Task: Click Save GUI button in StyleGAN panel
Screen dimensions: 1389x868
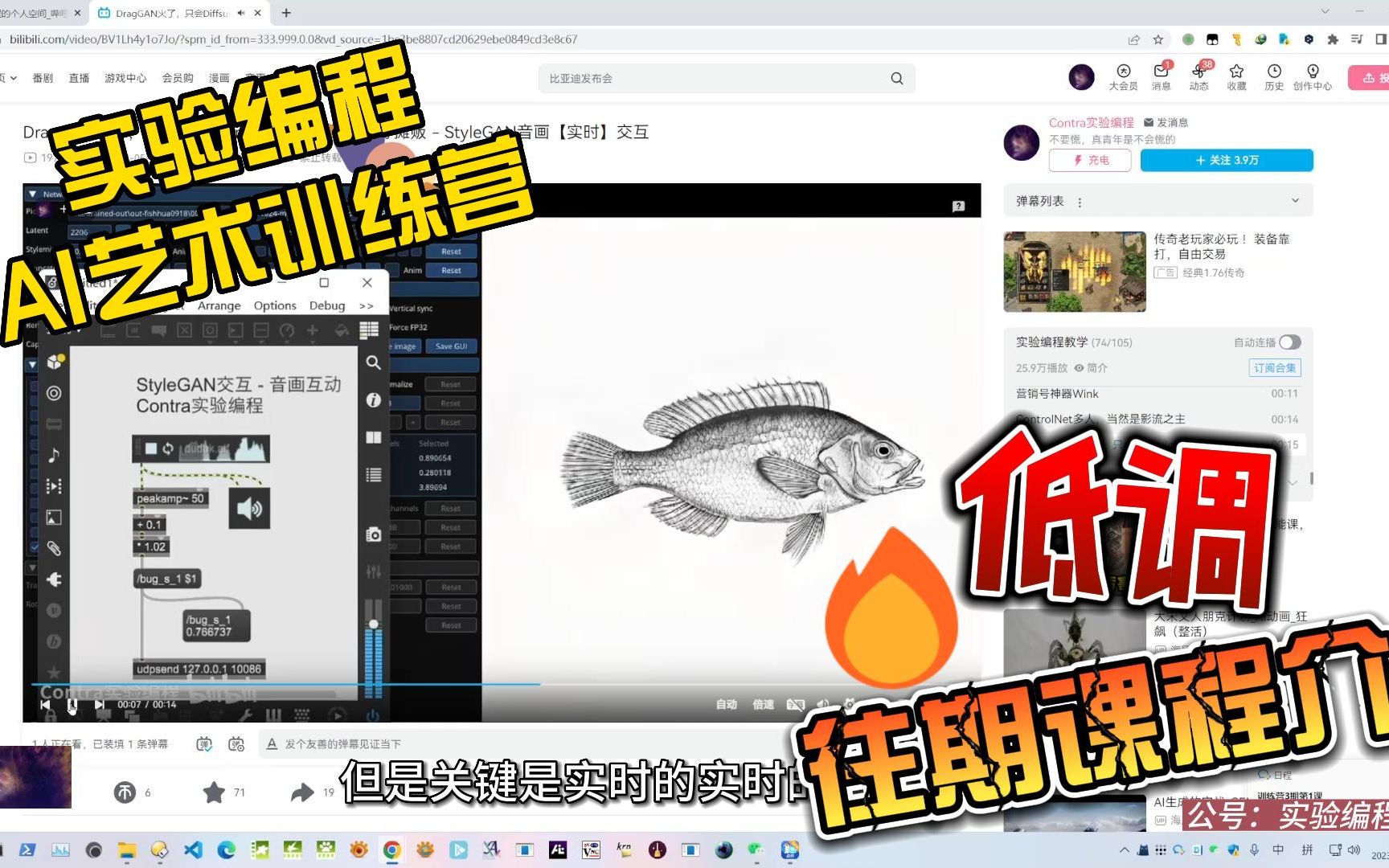Action: 451,346
